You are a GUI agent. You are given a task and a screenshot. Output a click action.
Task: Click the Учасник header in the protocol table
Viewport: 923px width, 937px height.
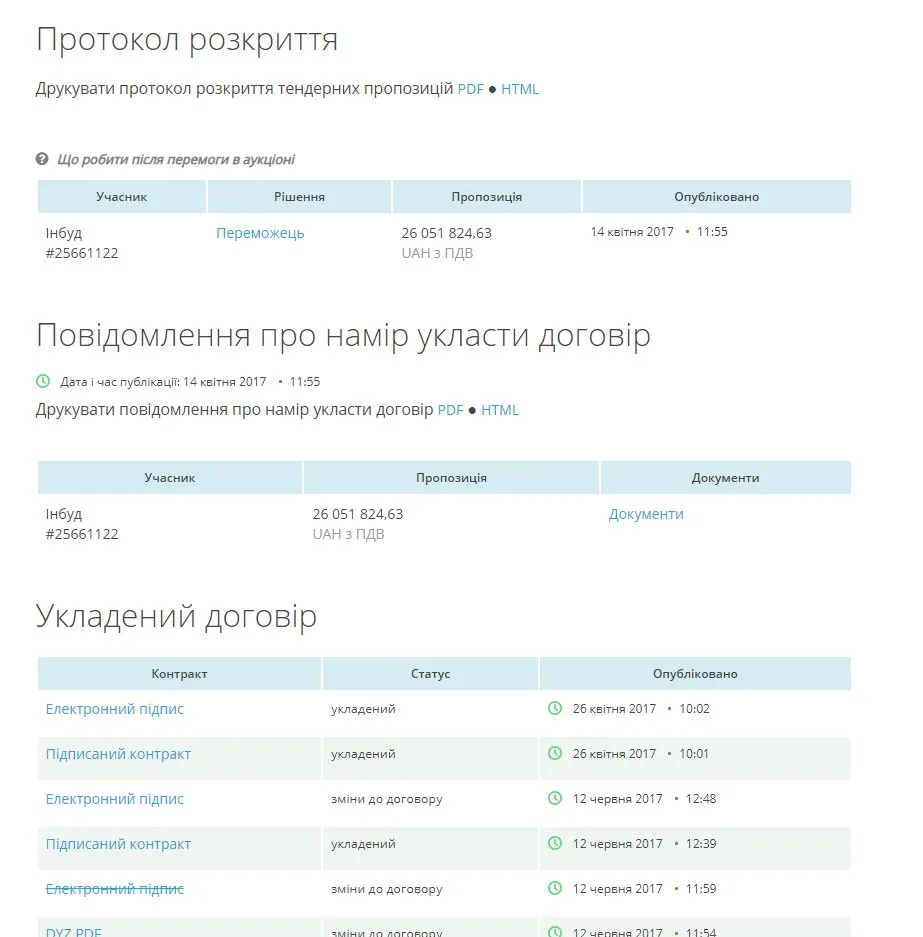(122, 197)
